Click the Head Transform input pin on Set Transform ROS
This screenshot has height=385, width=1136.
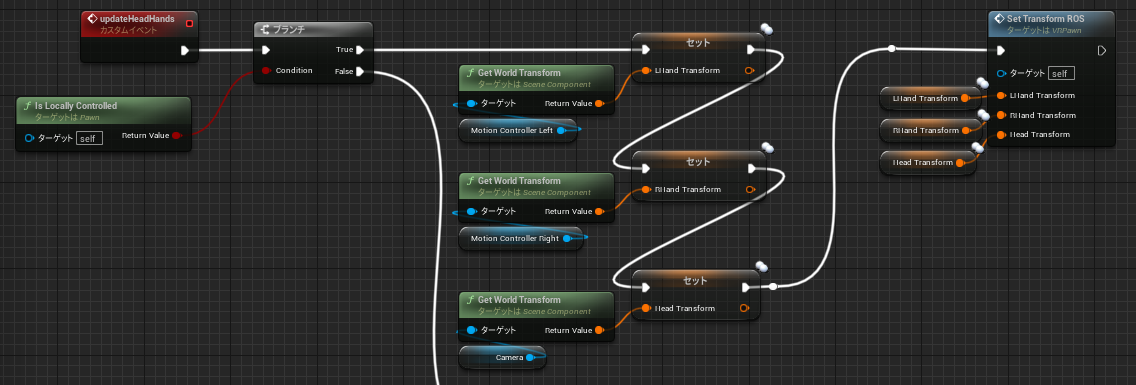(1001, 134)
